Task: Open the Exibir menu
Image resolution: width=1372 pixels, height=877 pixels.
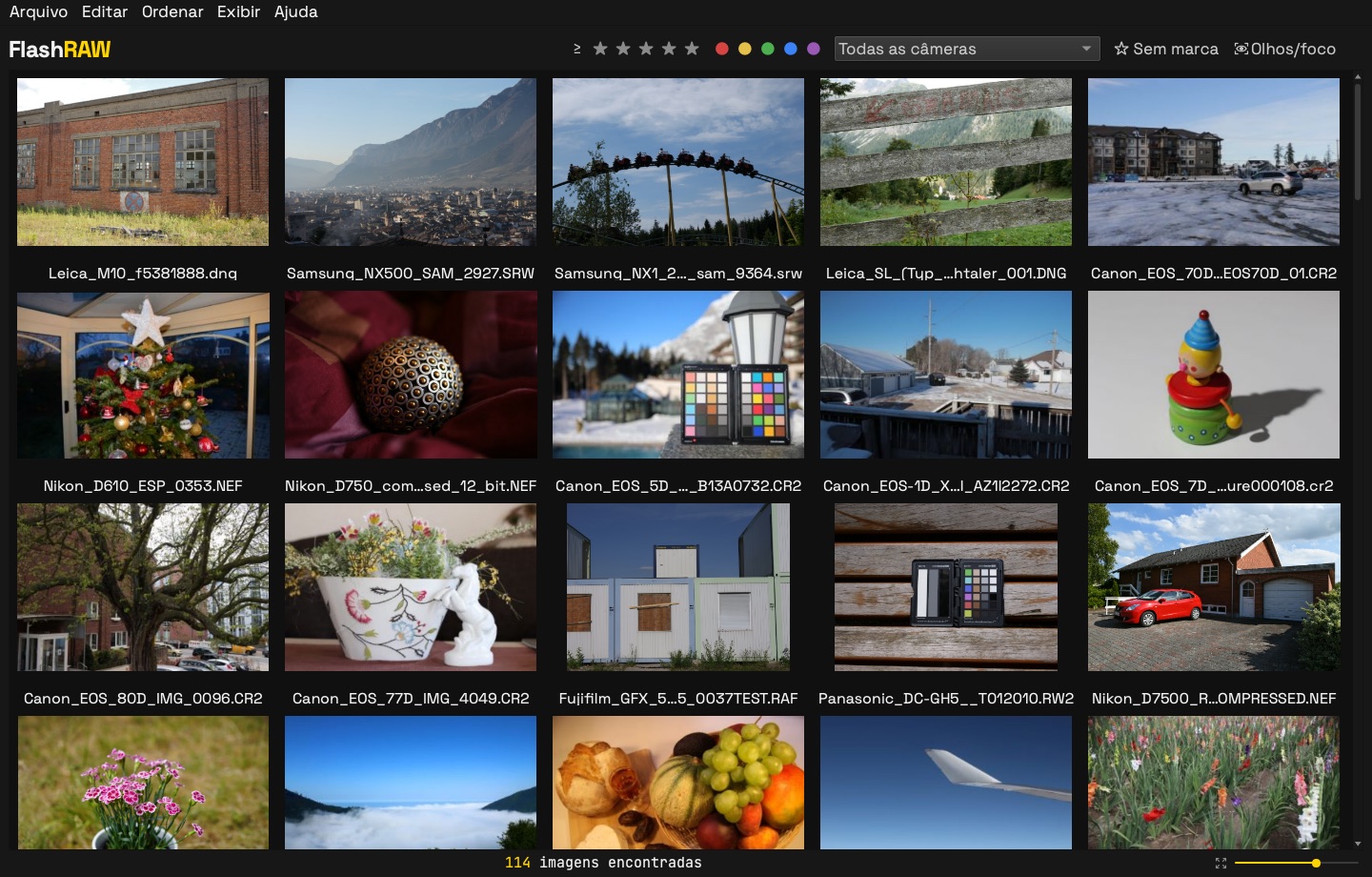Action: [238, 12]
